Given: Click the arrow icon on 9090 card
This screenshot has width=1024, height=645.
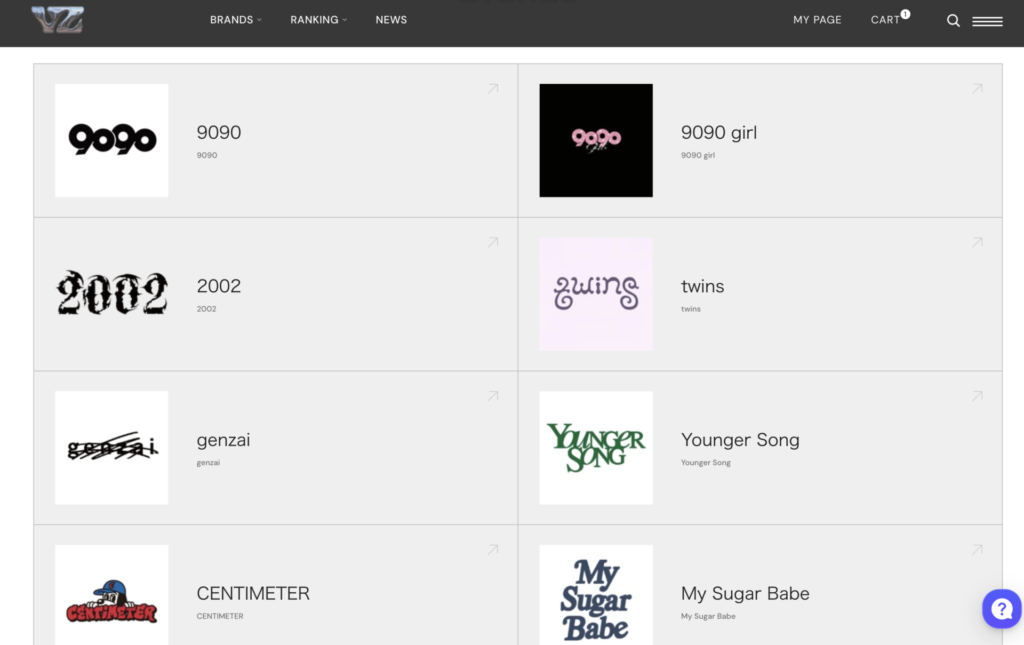Looking at the screenshot, I should coord(493,89).
